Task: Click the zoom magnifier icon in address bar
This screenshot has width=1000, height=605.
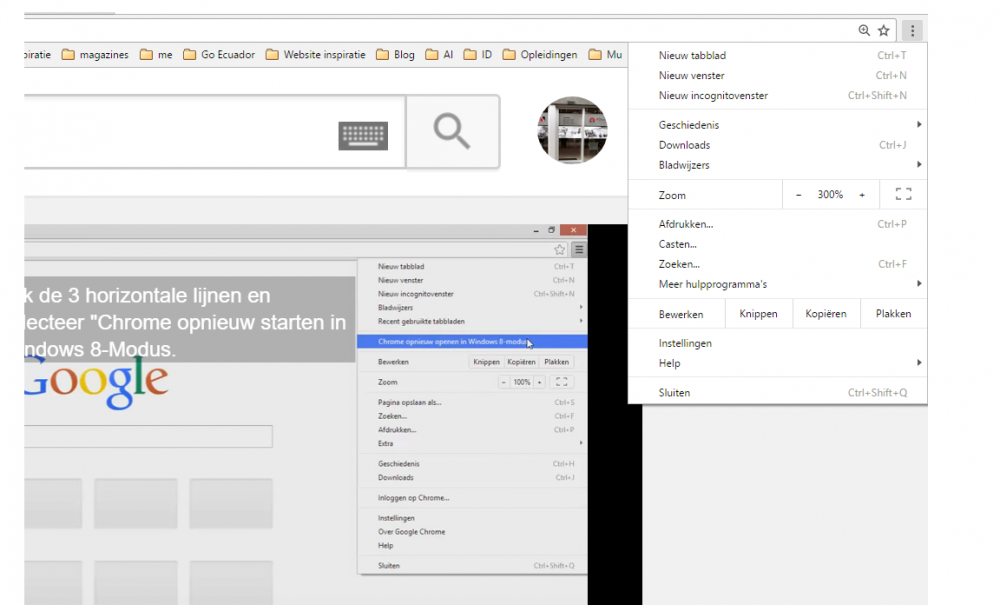Action: point(864,31)
